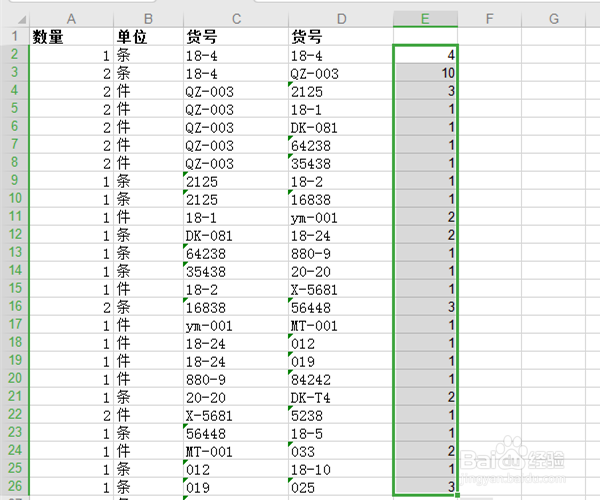This screenshot has width=600, height=500.
Task: Select cell C24 with MT-001
Action: tap(236, 451)
